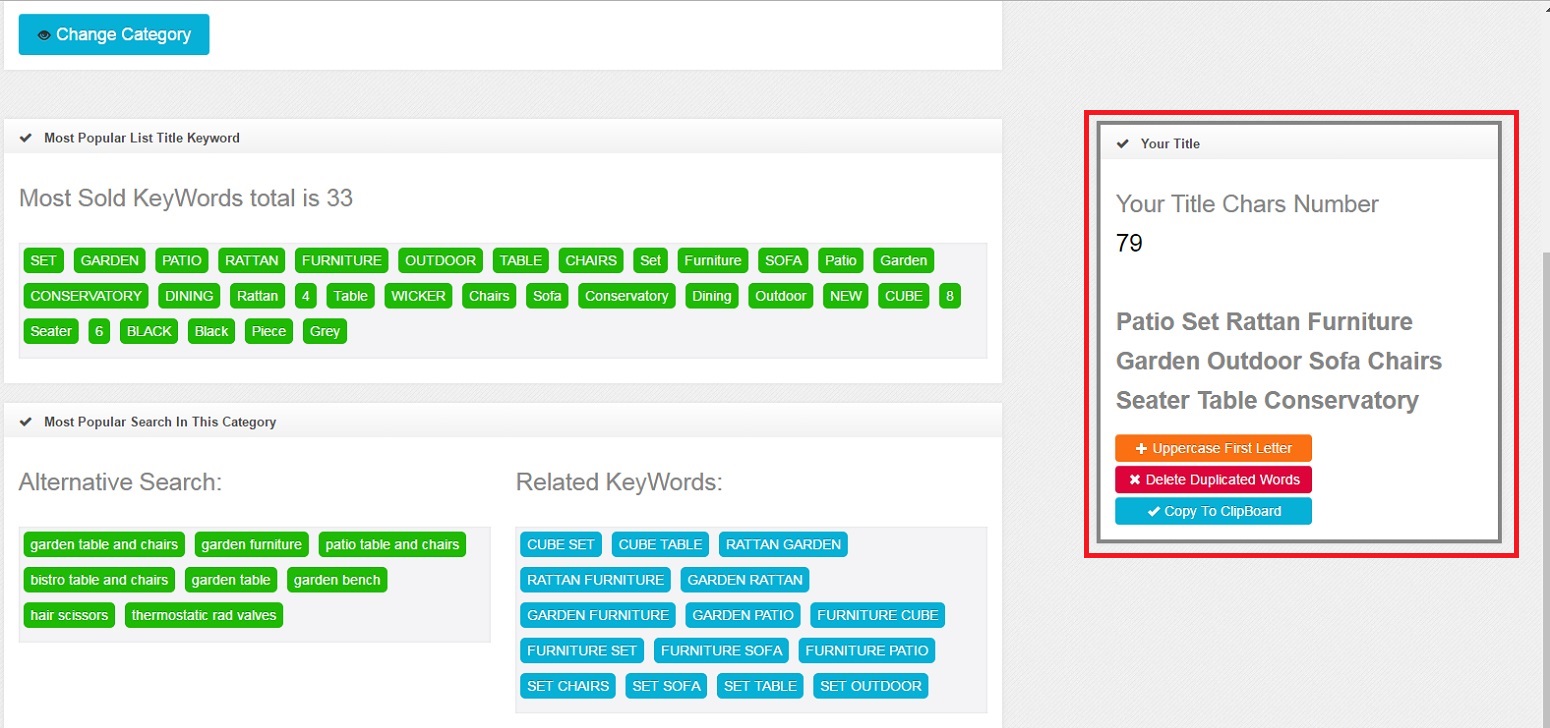Image resolution: width=1550 pixels, height=728 pixels.
Task: Add the WICKER keyword tag
Action: pos(417,296)
